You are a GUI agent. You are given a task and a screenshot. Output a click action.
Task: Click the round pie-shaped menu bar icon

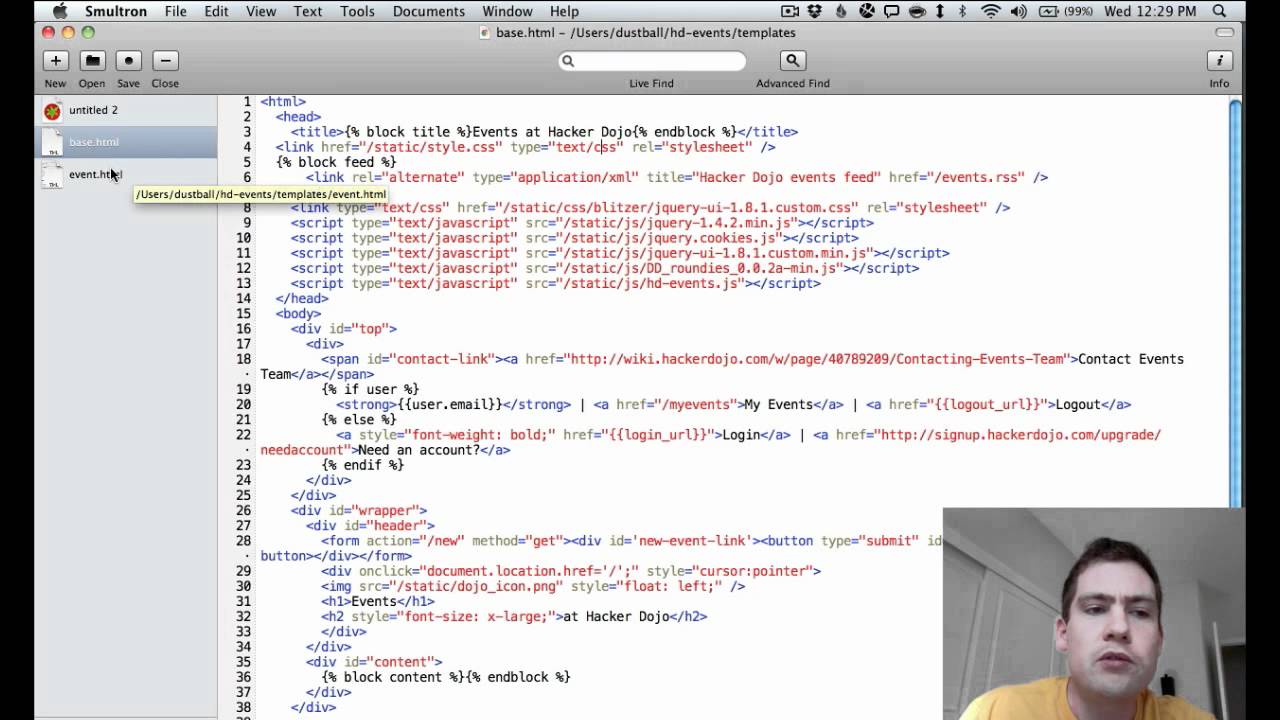(x=866, y=11)
